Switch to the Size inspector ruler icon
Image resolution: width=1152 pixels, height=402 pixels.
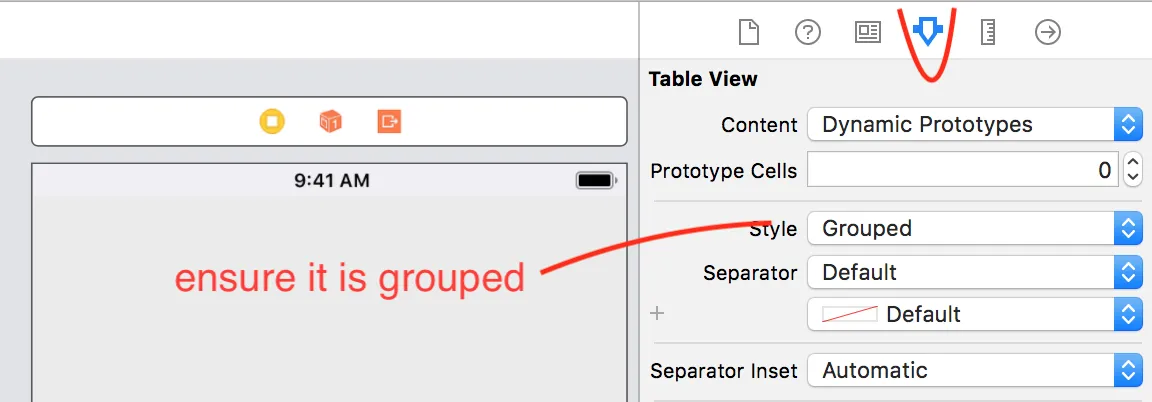988,33
